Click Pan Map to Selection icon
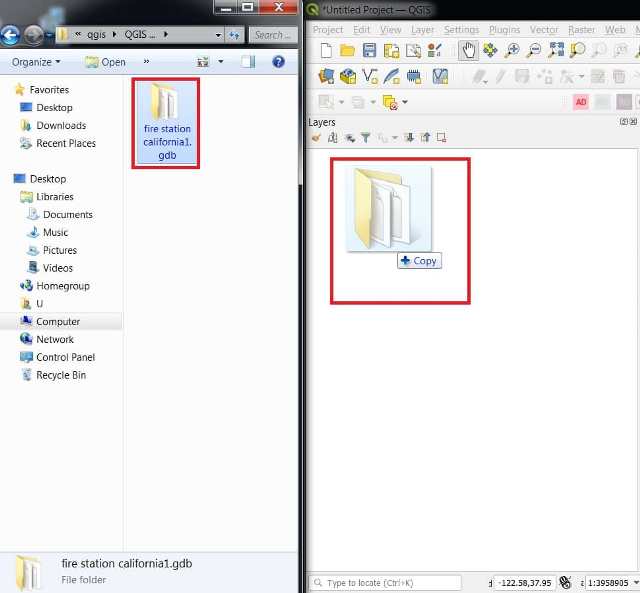 [490, 50]
